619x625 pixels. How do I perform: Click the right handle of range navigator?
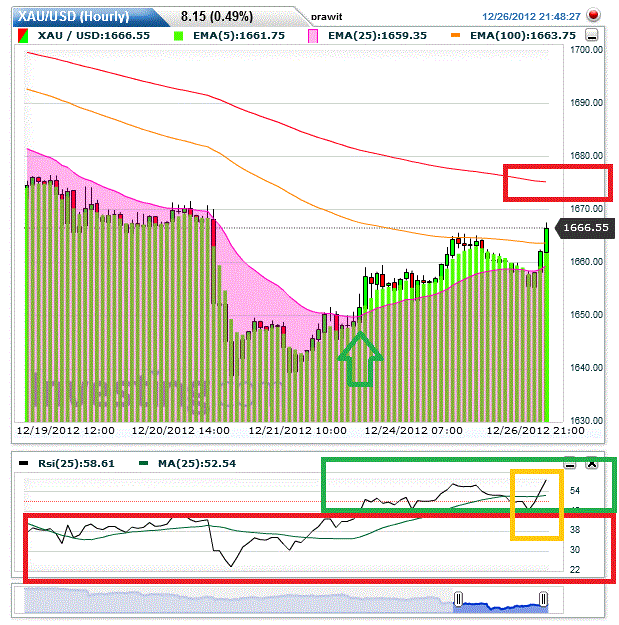tap(544, 599)
